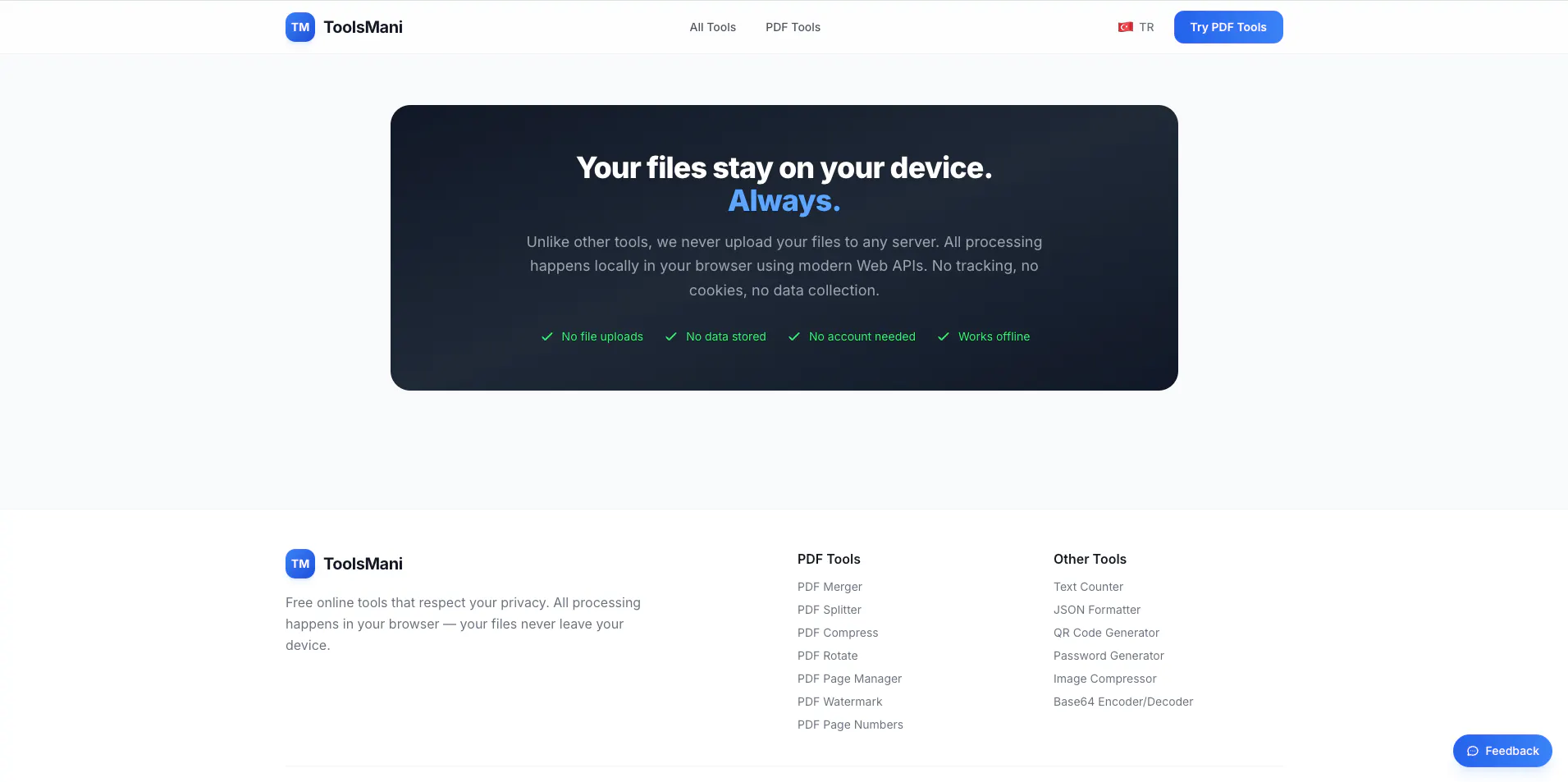Screen dimensions: 1568x782
Task: Click the No data stored text
Action: pos(726,336)
